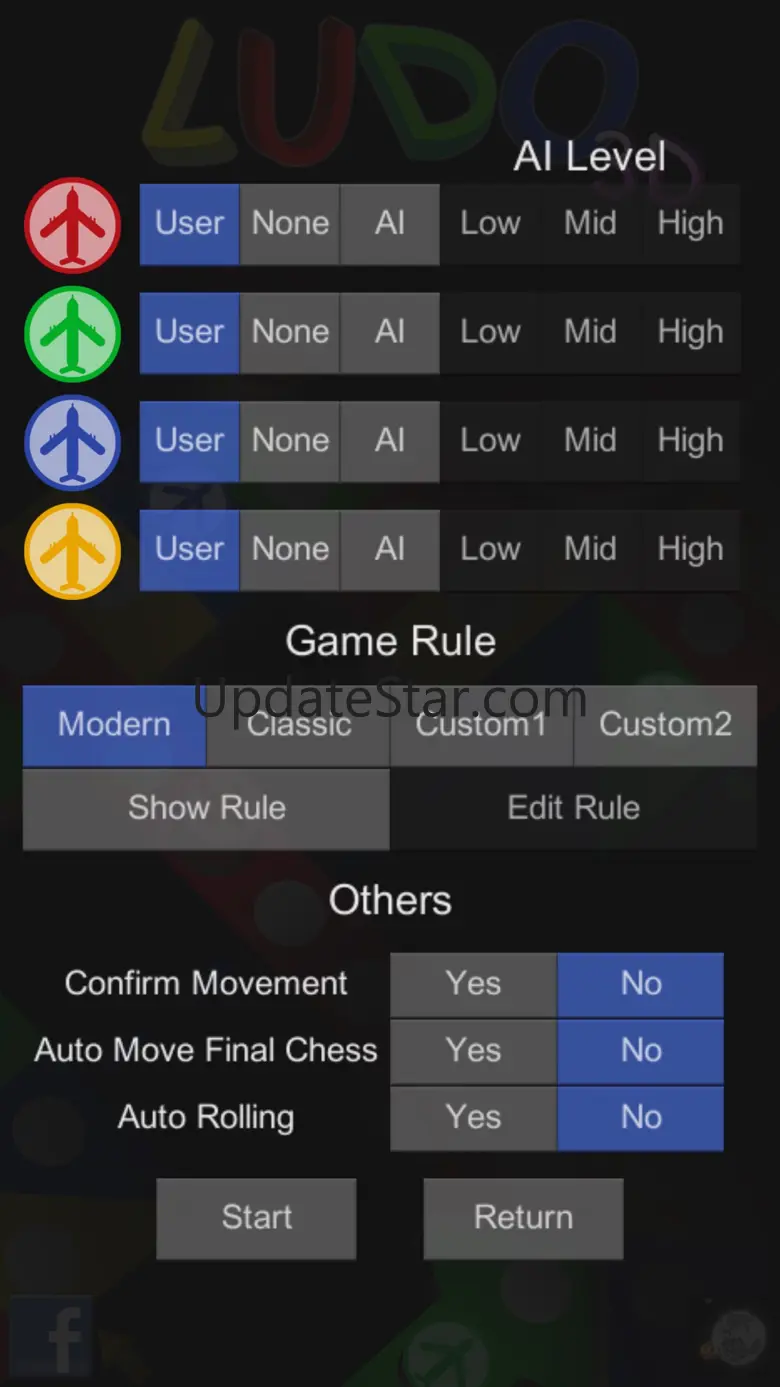The width and height of the screenshot is (780, 1387).
Task: Turn on Auto Move Final Chess
Action: click(473, 1051)
